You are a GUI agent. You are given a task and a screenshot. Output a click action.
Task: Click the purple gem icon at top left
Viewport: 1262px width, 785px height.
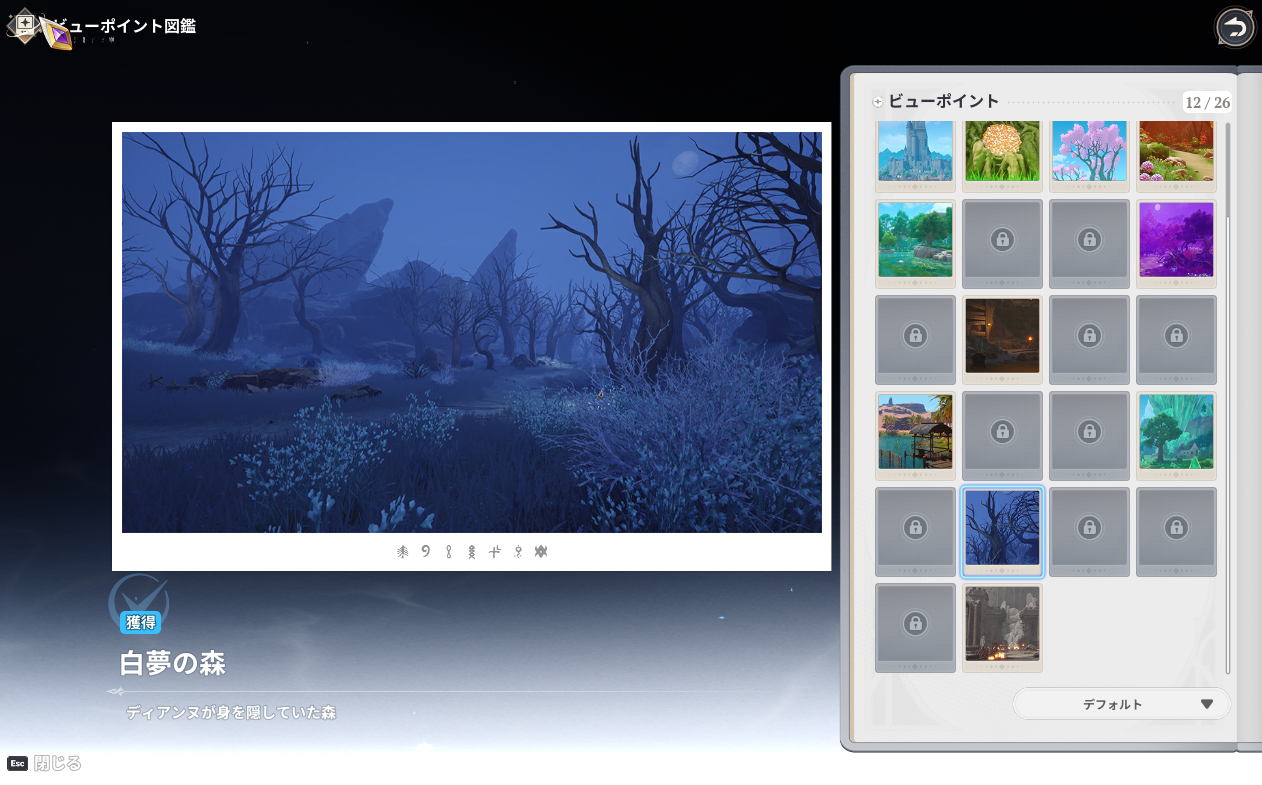(57, 35)
